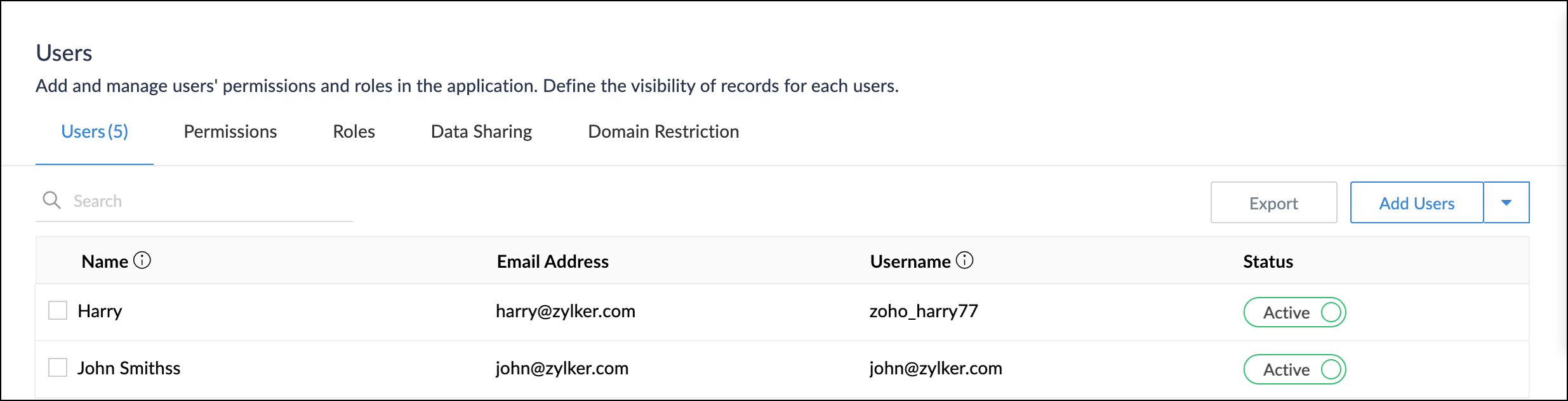Switch to the Roles tab
This screenshot has width=1568, height=401.
point(354,131)
